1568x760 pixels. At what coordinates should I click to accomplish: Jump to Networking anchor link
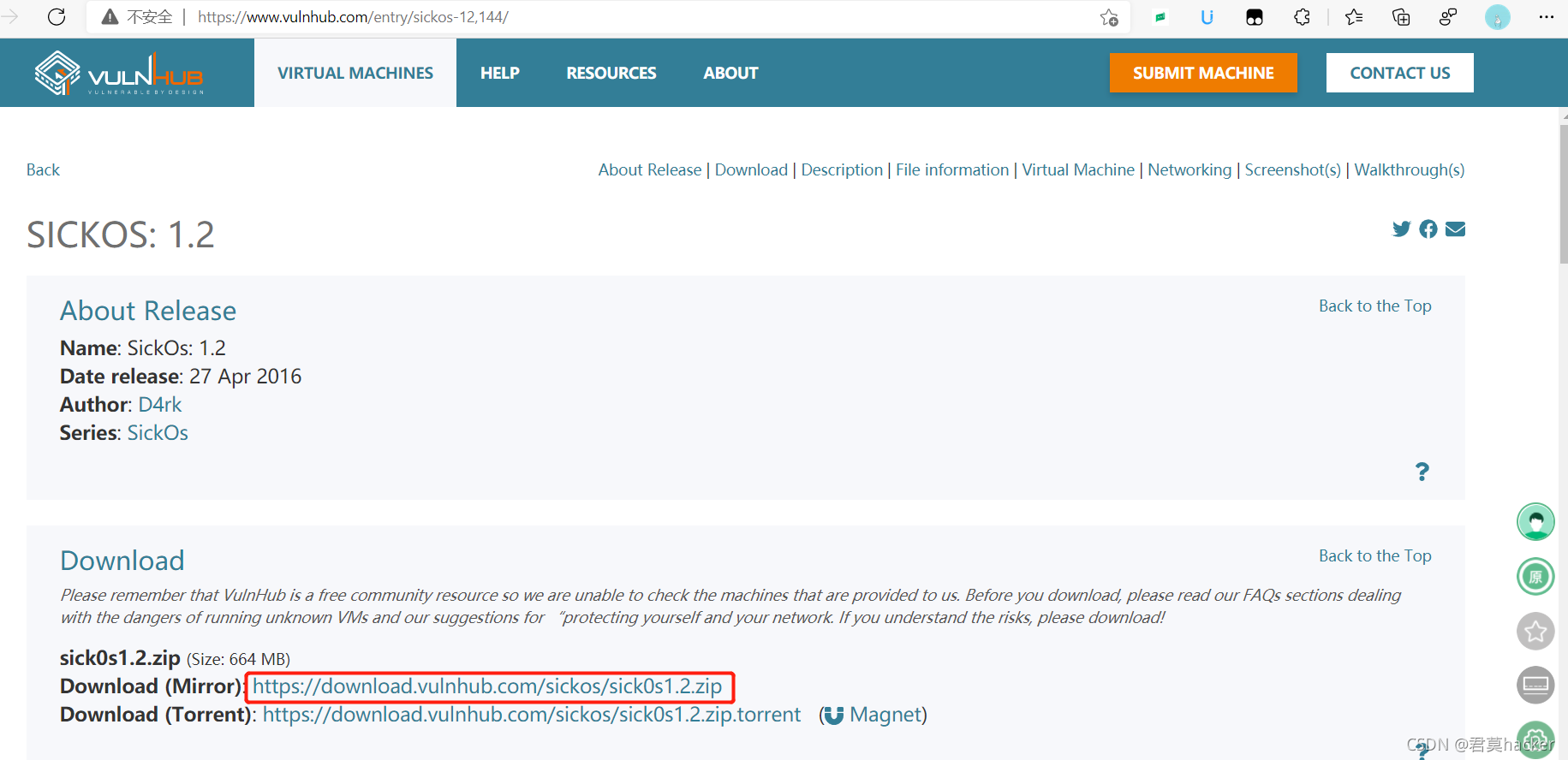tap(1189, 169)
